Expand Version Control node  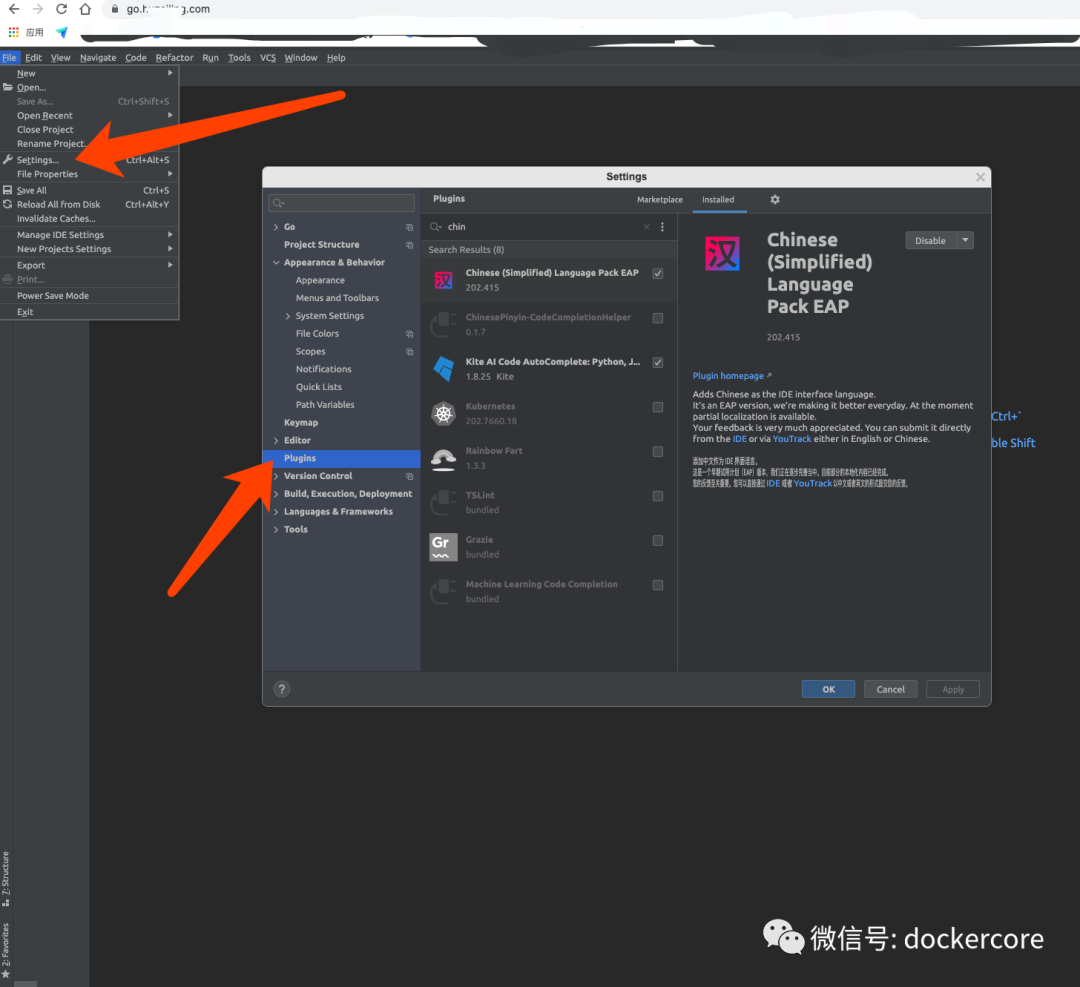click(x=276, y=476)
